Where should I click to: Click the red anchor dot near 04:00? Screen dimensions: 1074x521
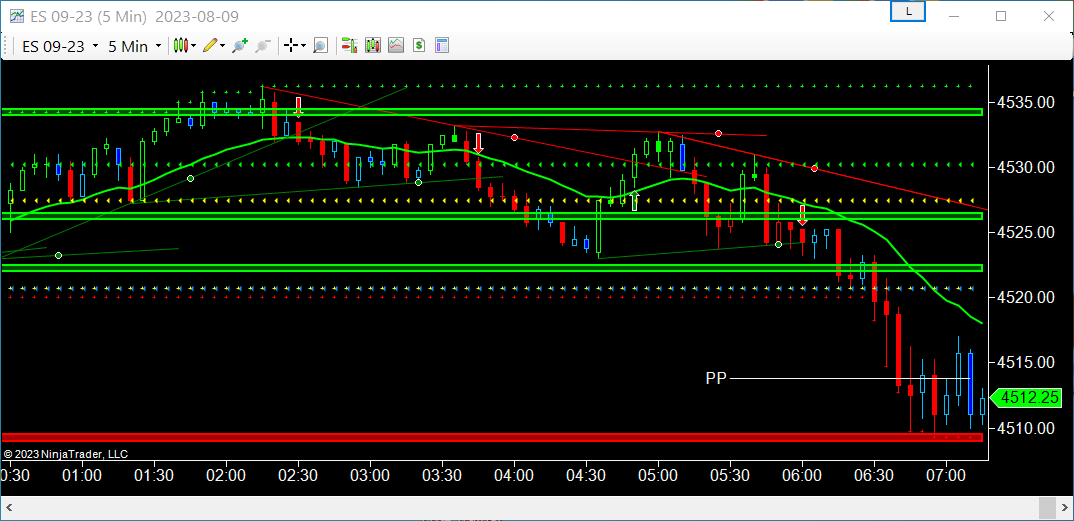pyautogui.click(x=514, y=138)
